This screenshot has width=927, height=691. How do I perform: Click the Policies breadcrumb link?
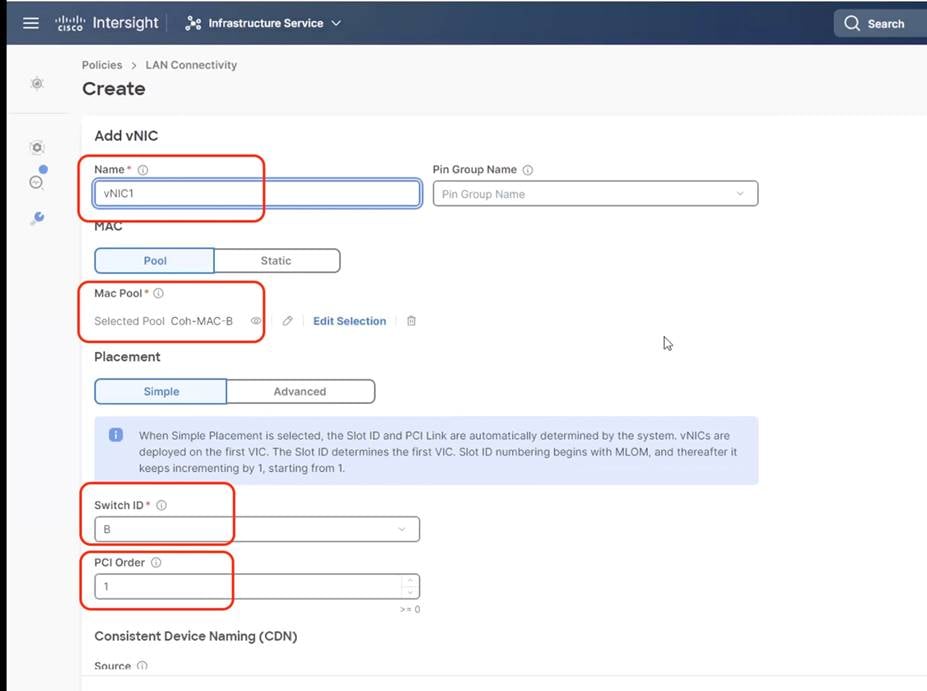pyautogui.click(x=101, y=64)
